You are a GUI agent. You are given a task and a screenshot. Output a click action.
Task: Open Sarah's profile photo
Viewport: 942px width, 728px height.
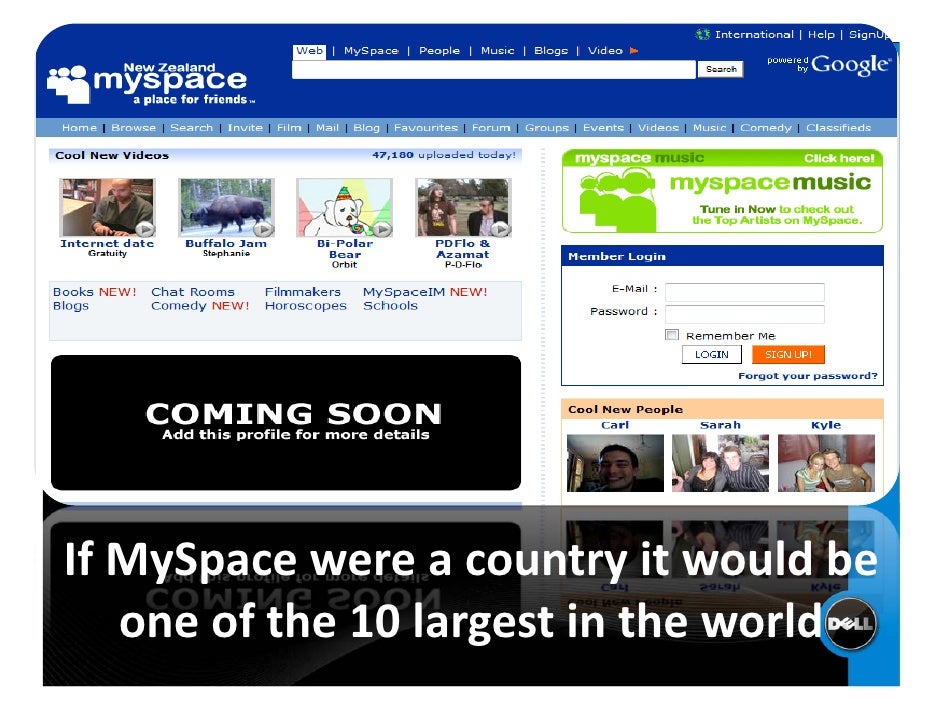point(720,463)
